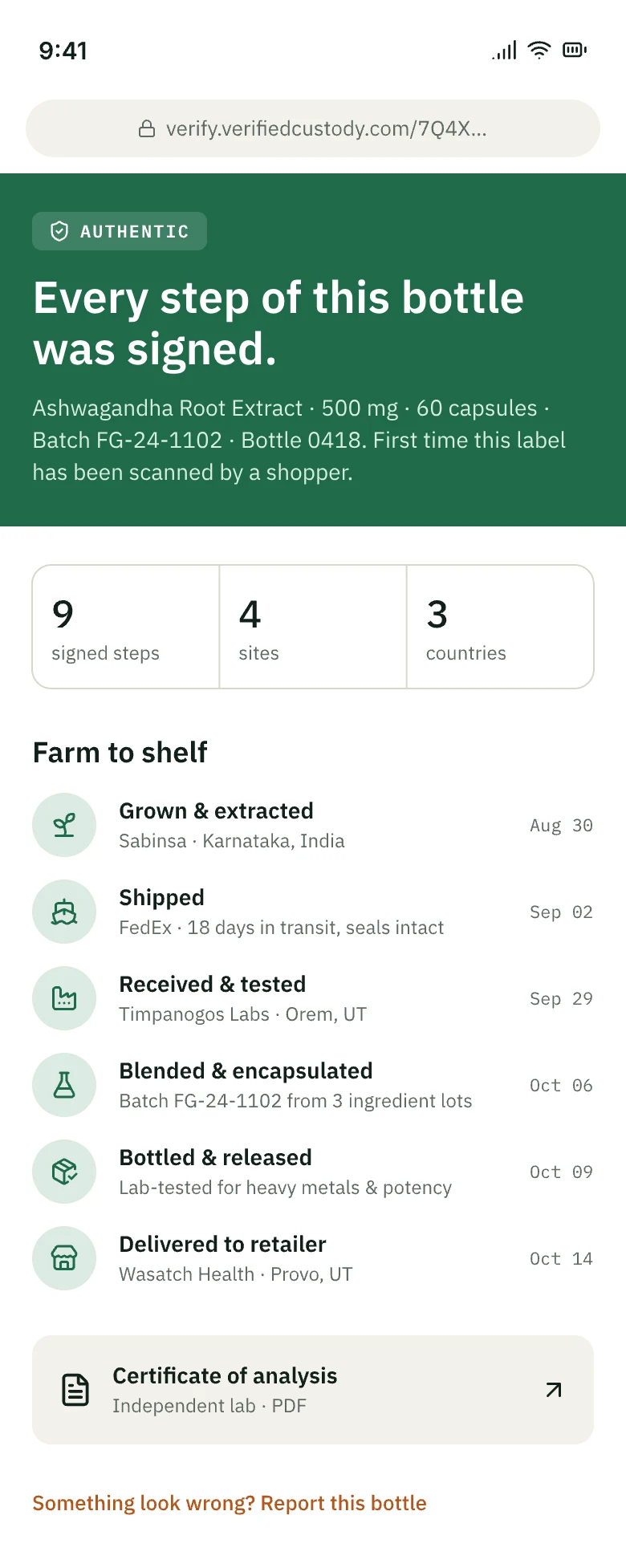Tap the flask icon for Blended & encapsulated

64,1085
